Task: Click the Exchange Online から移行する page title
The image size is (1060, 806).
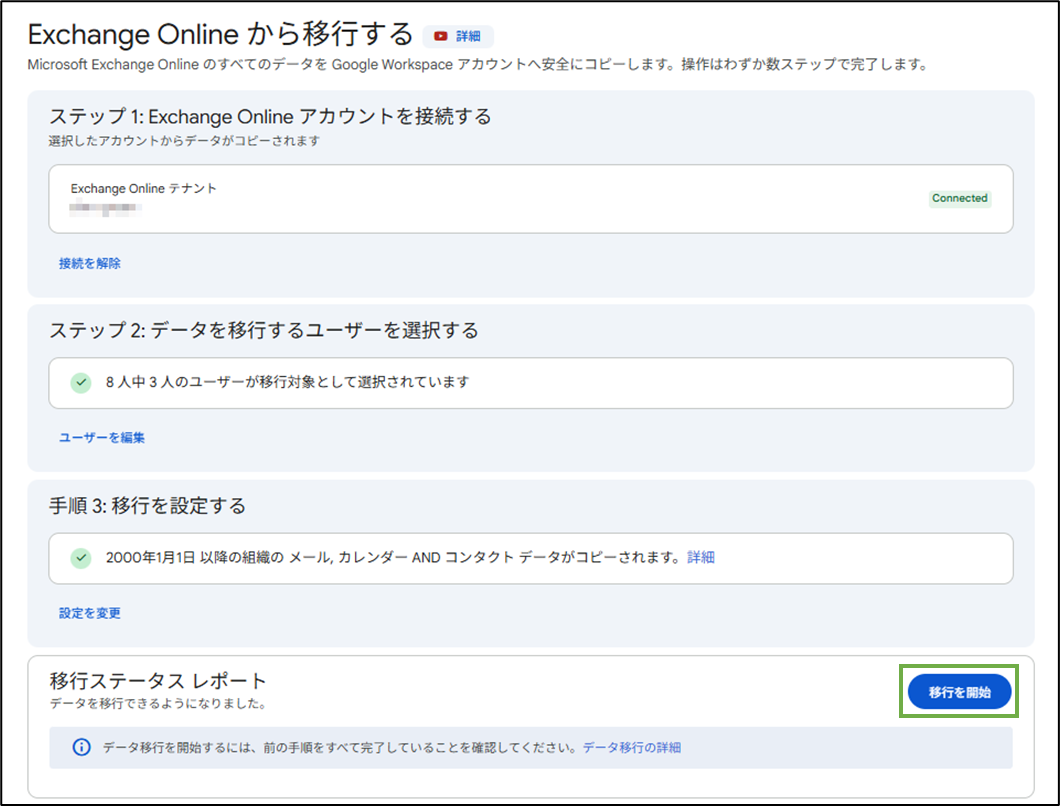Action: pos(220,34)
